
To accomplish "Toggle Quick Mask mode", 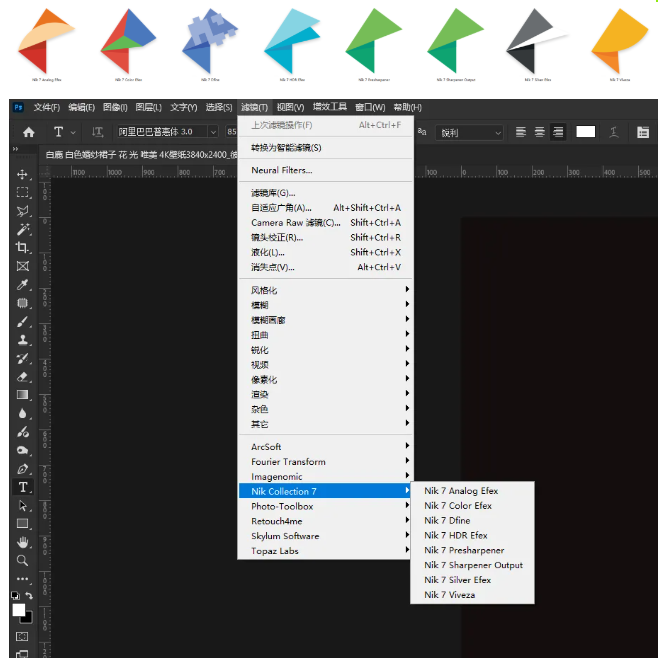I will pyautogui.click(x=22, y=636).
